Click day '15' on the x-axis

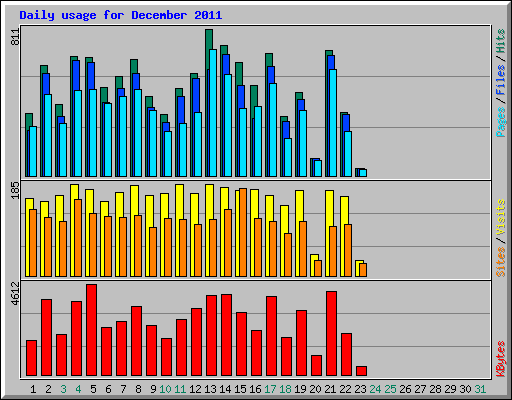(240, 389)
